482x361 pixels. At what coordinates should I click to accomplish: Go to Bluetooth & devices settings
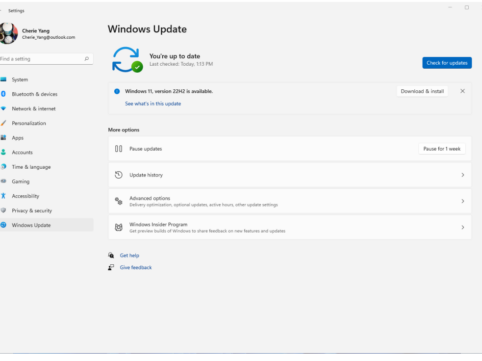click(x=46, y=94)
